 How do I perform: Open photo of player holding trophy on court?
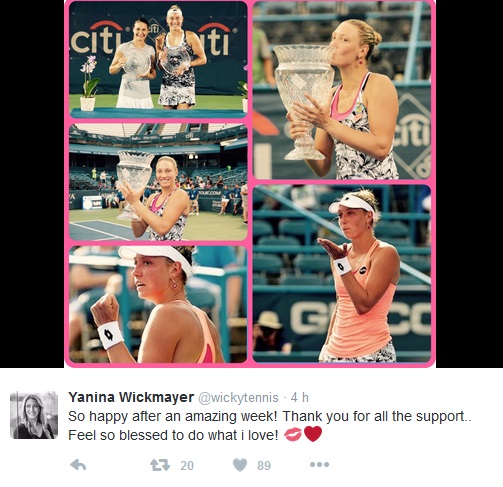[158, 182]
